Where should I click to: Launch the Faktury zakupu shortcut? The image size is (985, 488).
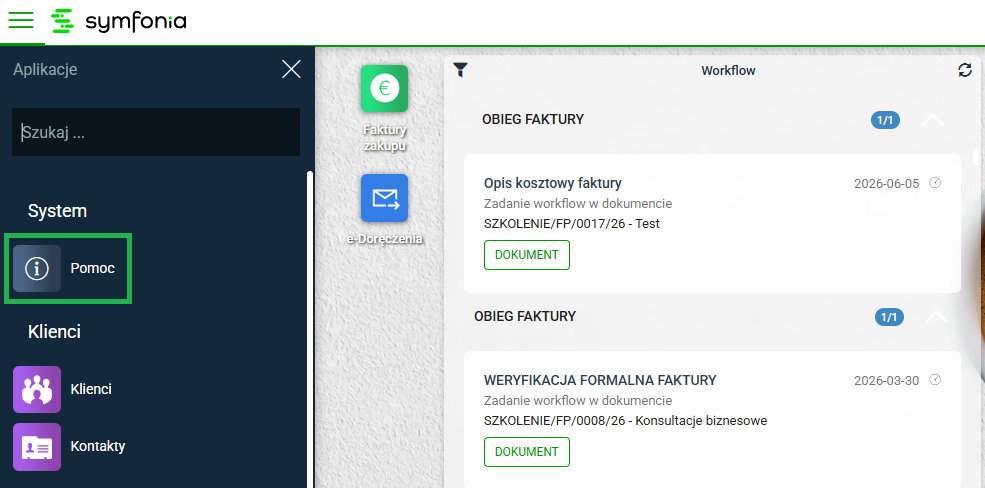[384, 89]
